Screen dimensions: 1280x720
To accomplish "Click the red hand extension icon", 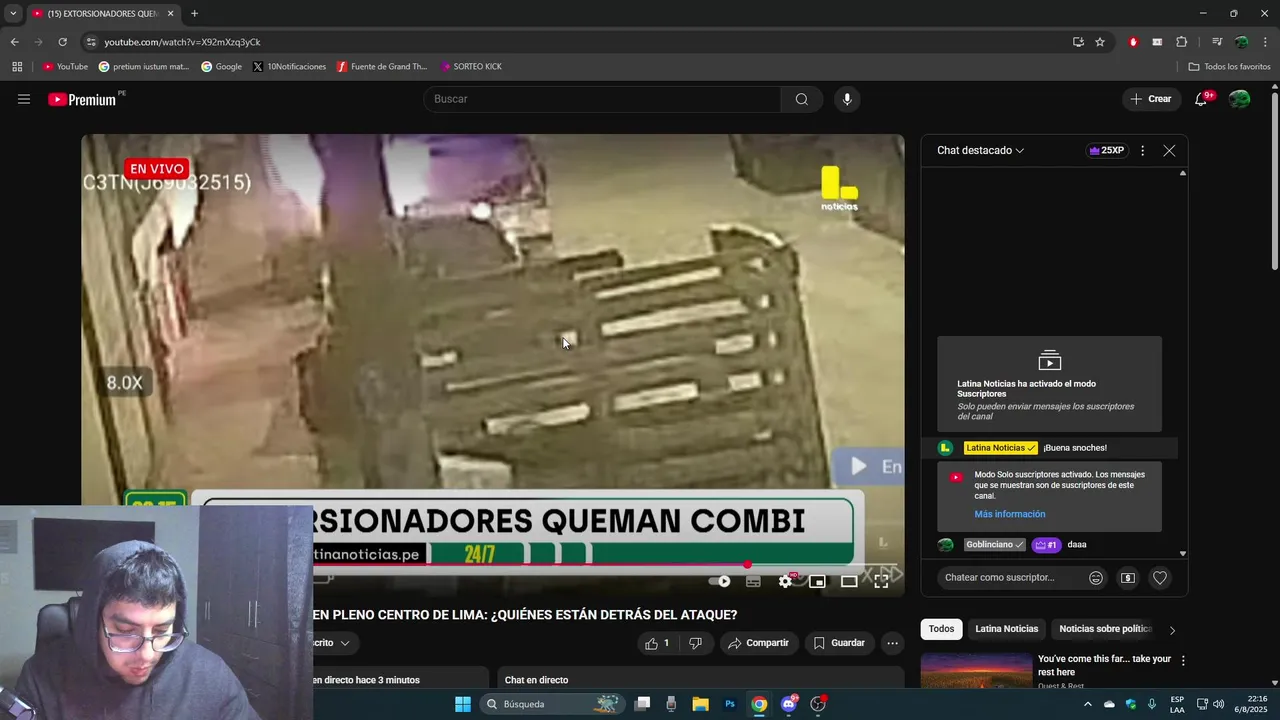I will point(1133,42).
